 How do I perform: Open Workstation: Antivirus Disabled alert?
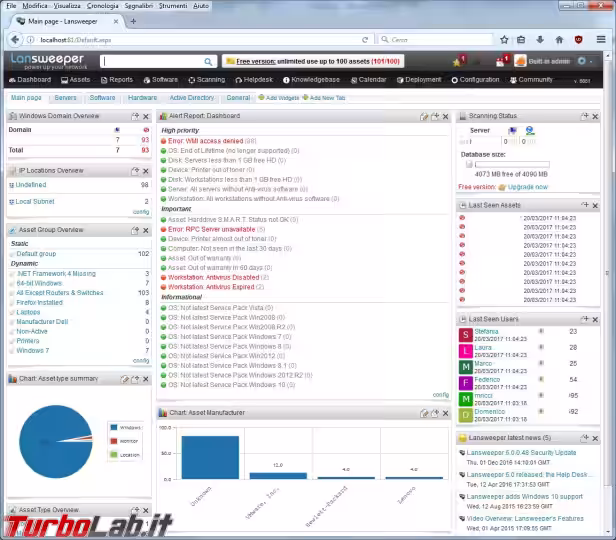click(x=213, y=277)
